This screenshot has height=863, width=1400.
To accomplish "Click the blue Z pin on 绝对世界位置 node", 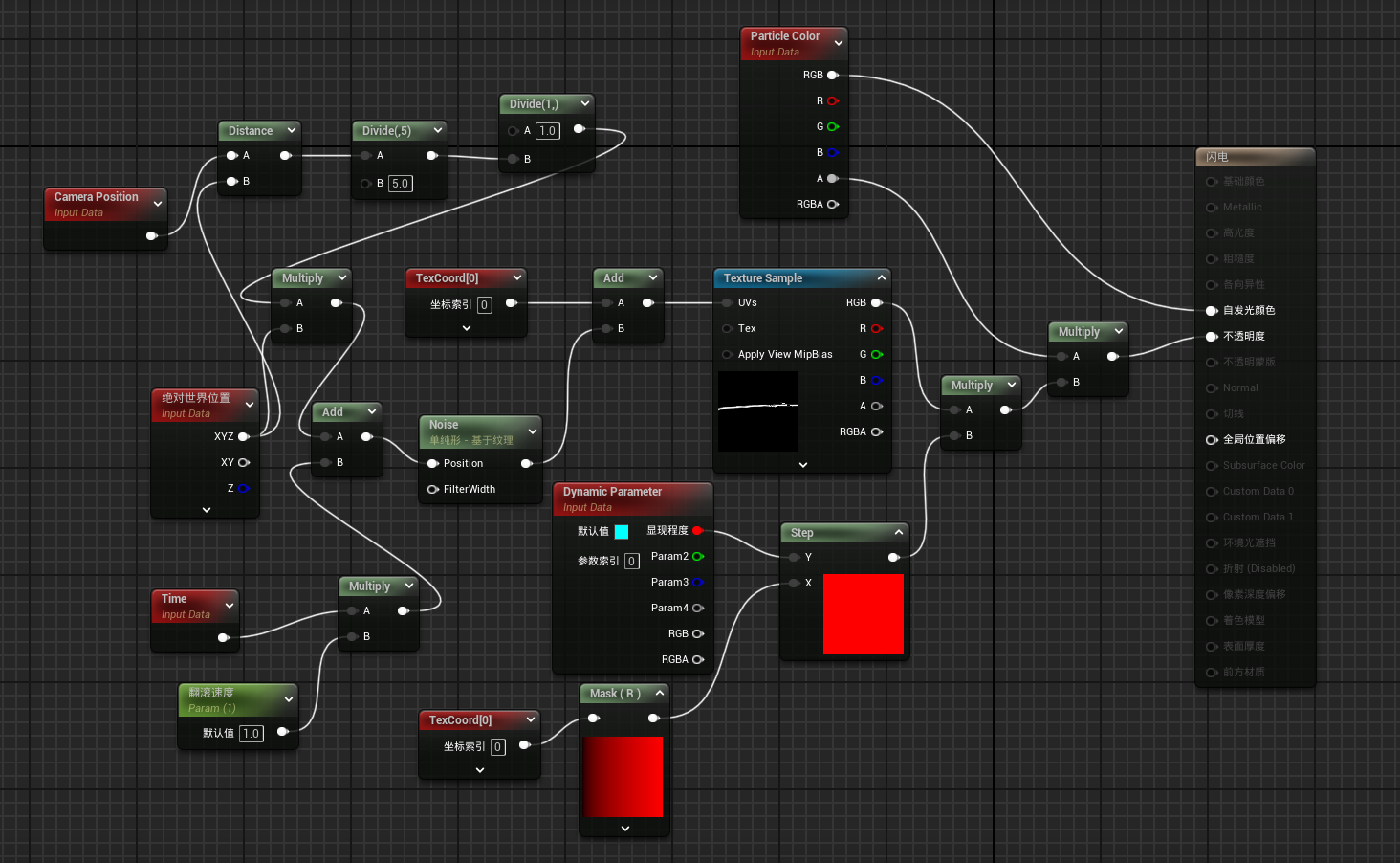I will pos(243,488).
